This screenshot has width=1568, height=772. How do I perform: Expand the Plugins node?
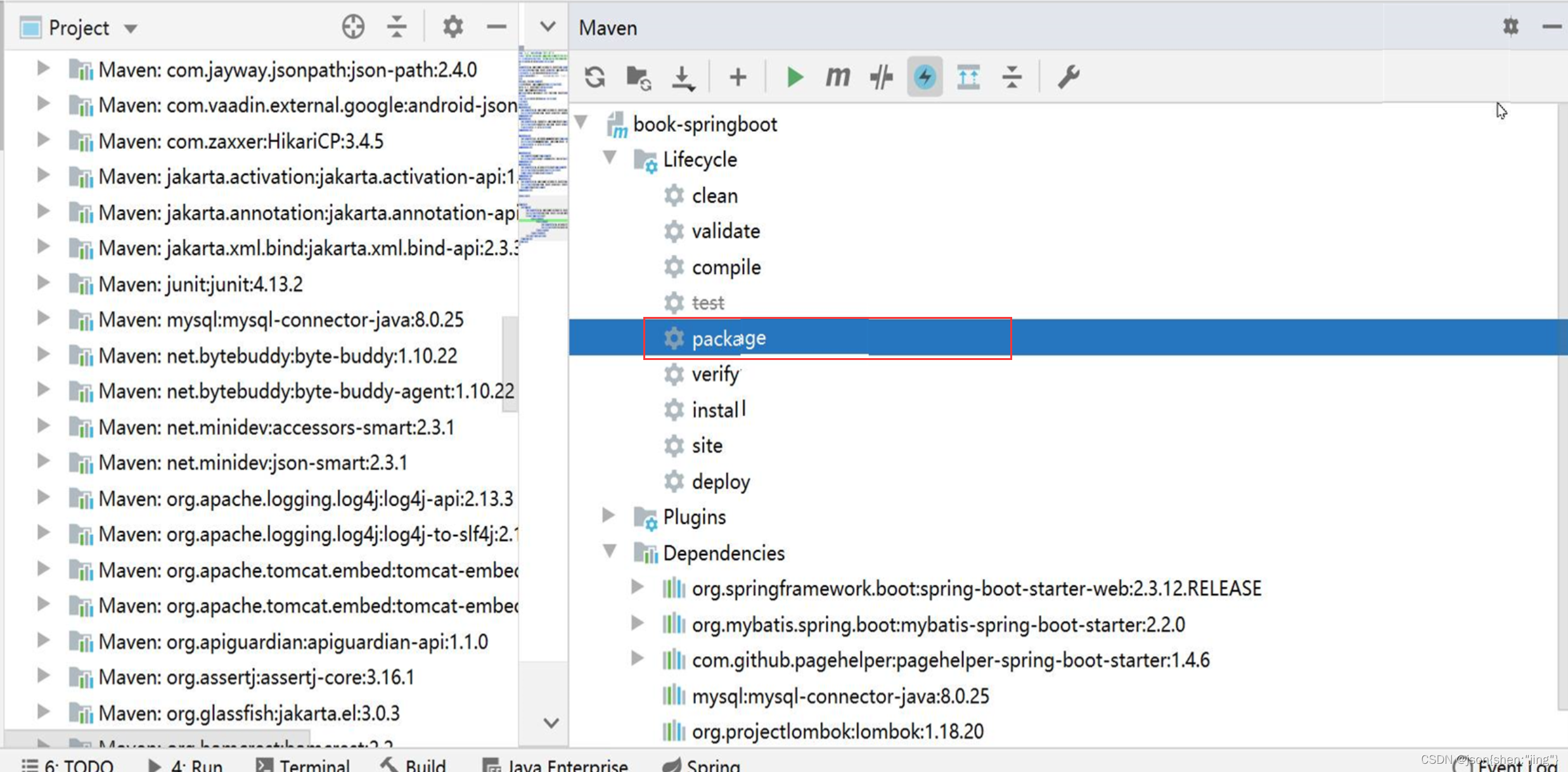pyautogui.click(x=607, y=515)
